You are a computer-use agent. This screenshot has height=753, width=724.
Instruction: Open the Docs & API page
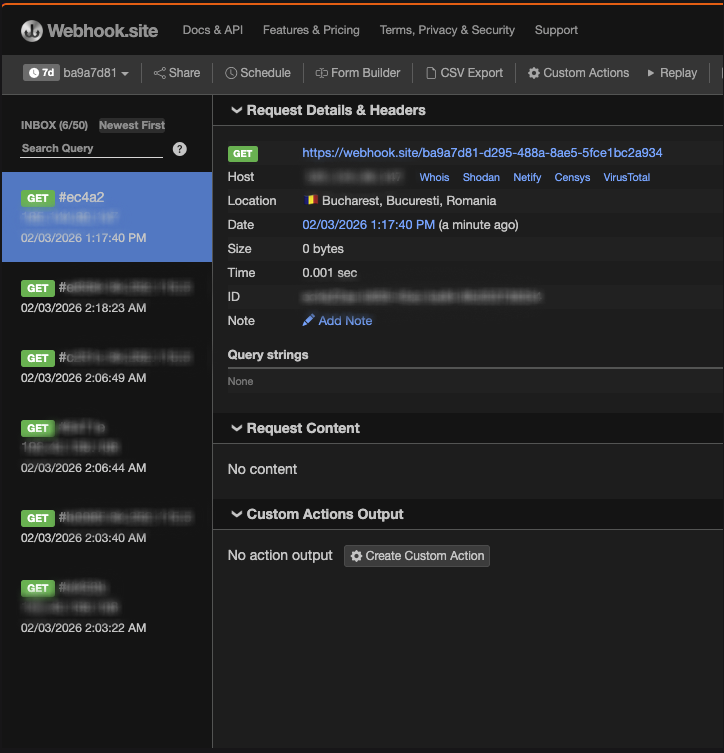[x=213, y=30]
